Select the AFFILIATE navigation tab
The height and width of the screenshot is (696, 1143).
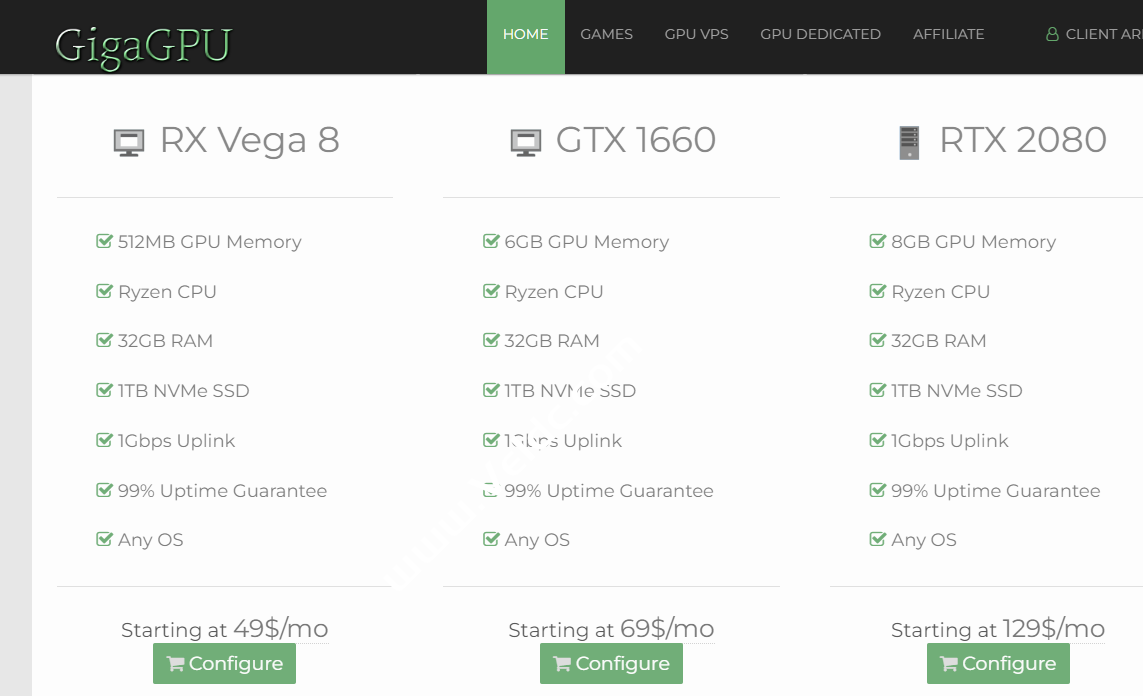pyautogui.click(x=948, y=33)
